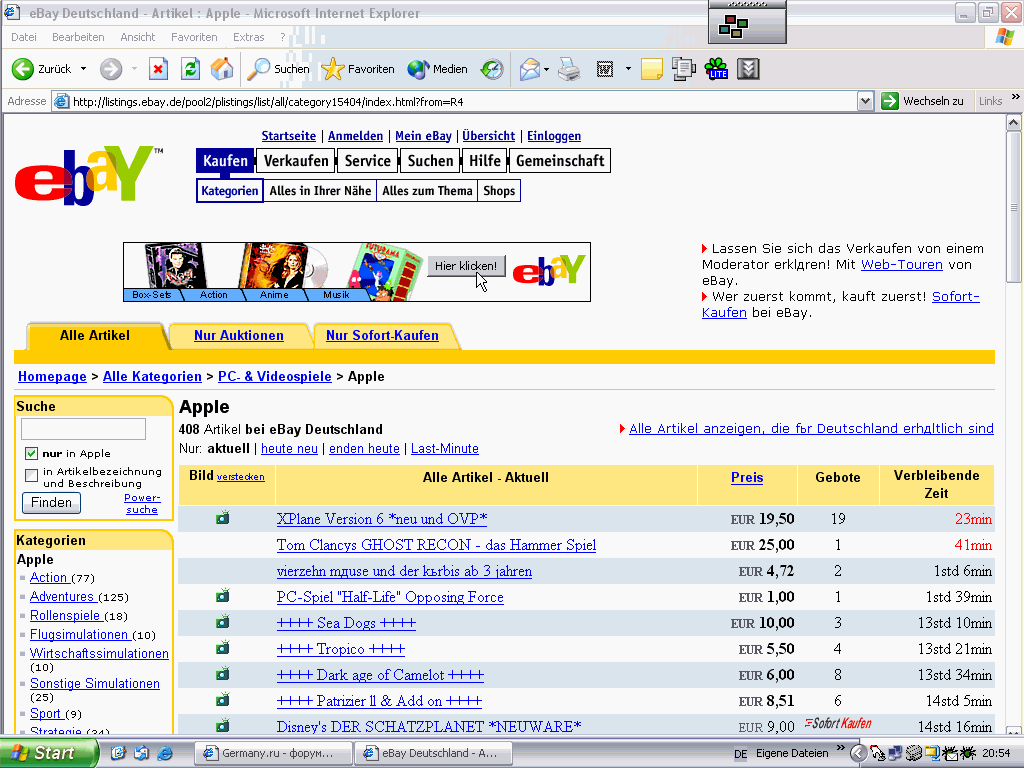Screen dimensions: 1024x768
Task: Open camera icon for Patrizier II row
Action: click(223, 699)
